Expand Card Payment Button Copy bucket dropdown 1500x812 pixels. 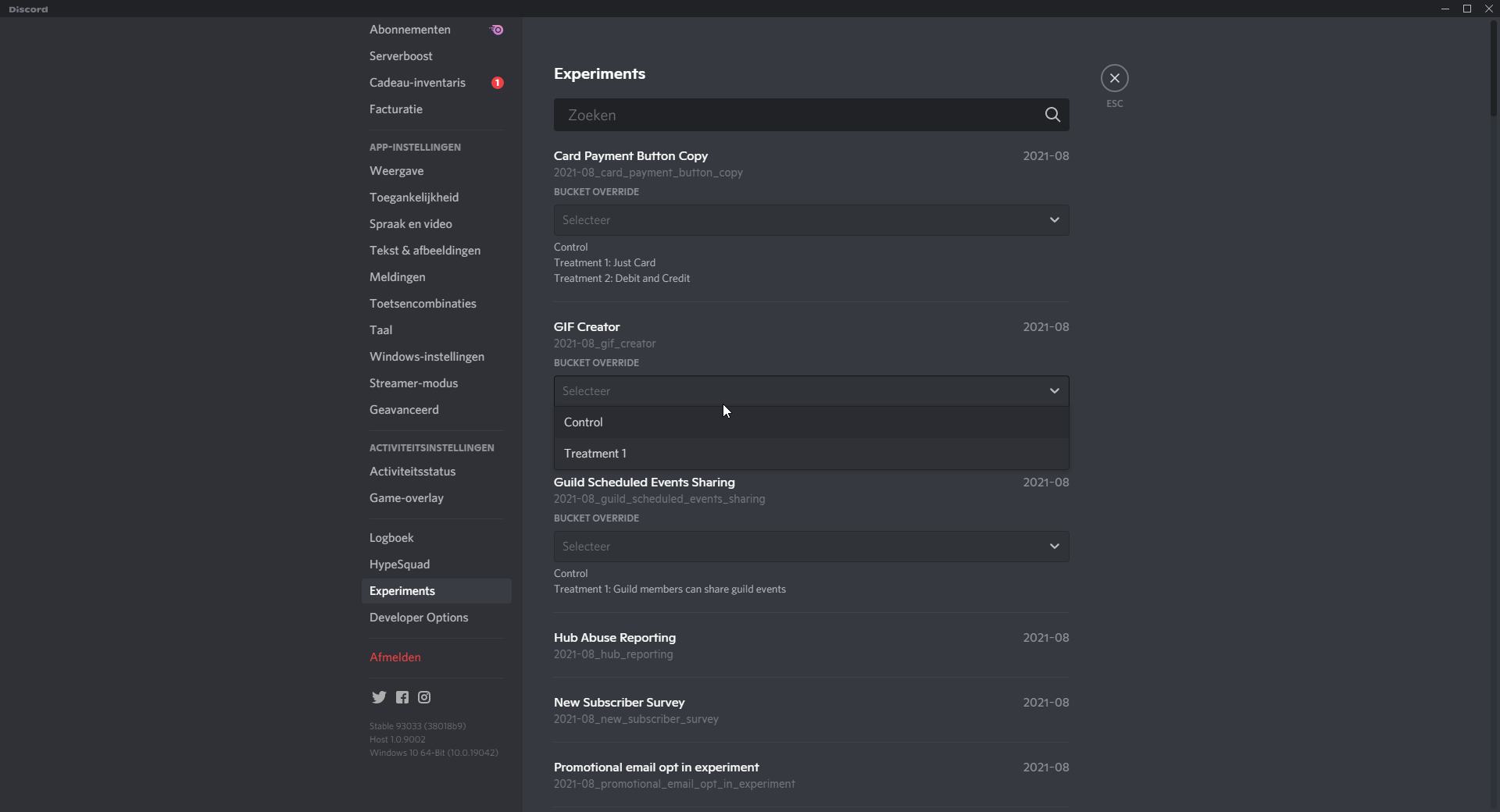811,220
